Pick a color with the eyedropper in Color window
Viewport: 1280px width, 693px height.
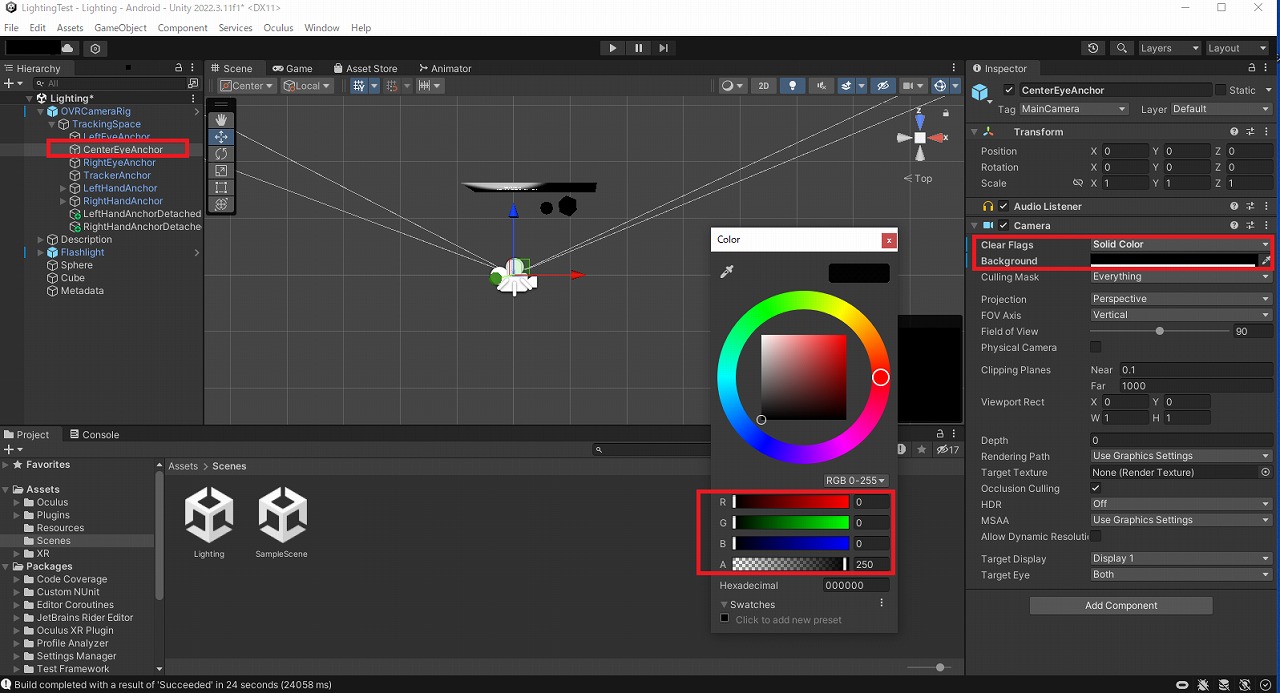[727, 272]
